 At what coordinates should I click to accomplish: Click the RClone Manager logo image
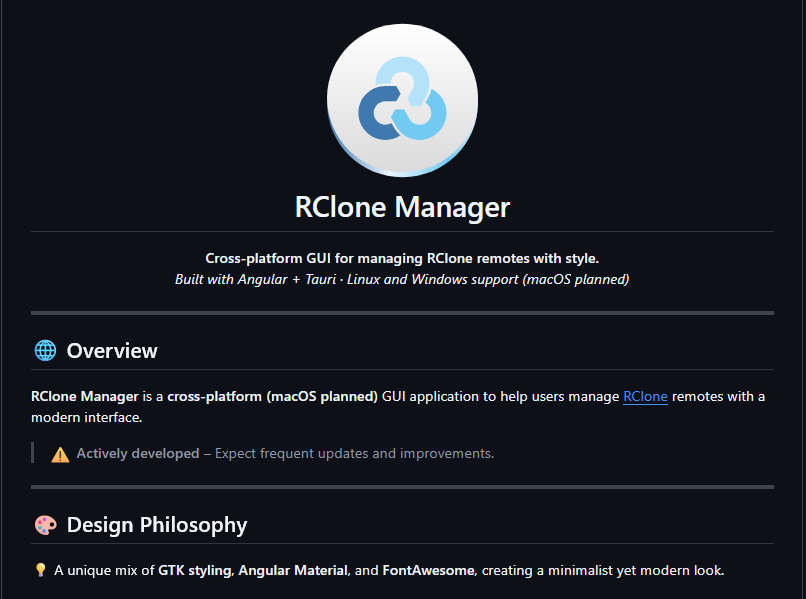402,100
